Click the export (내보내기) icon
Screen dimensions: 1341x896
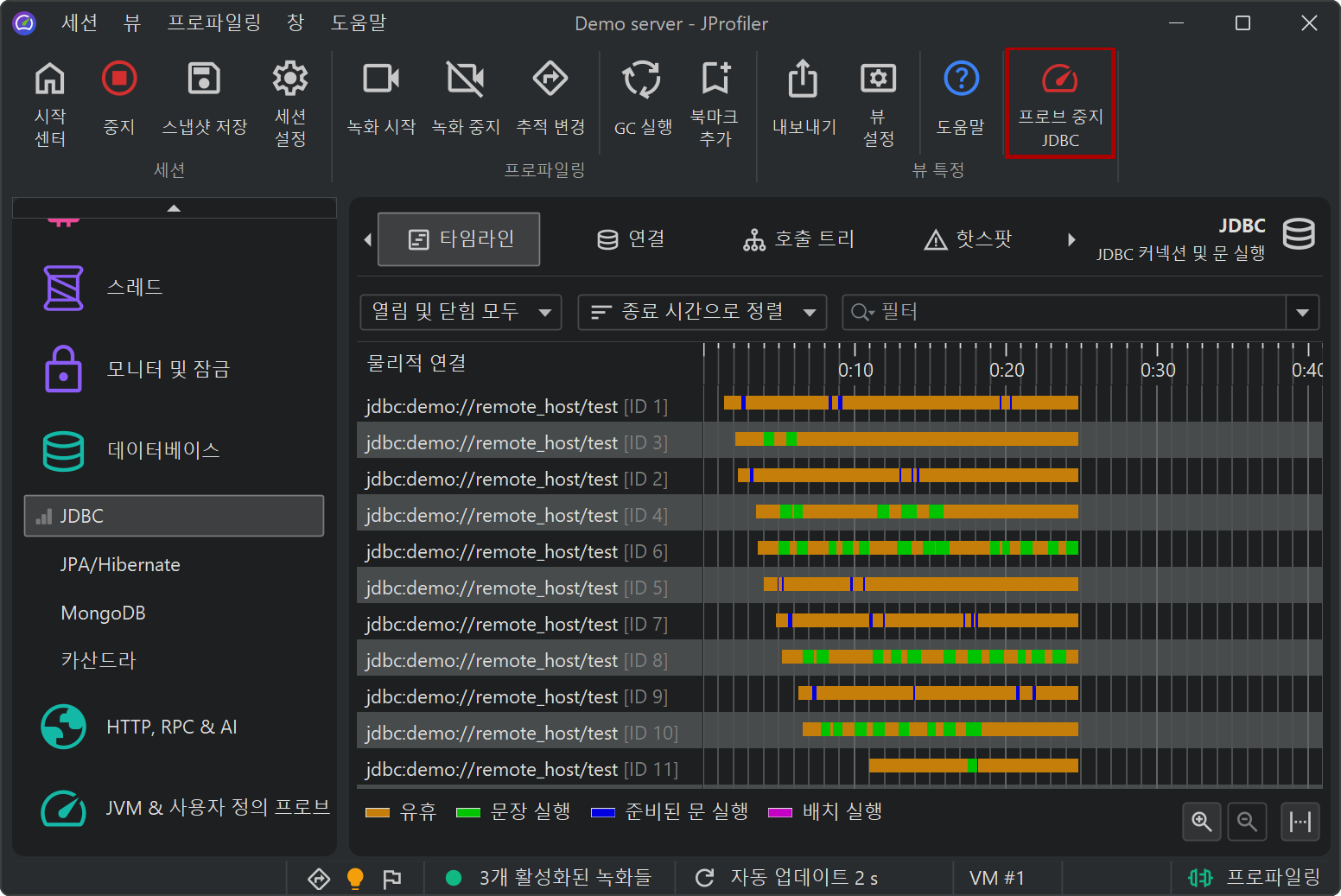click(804, 79)
